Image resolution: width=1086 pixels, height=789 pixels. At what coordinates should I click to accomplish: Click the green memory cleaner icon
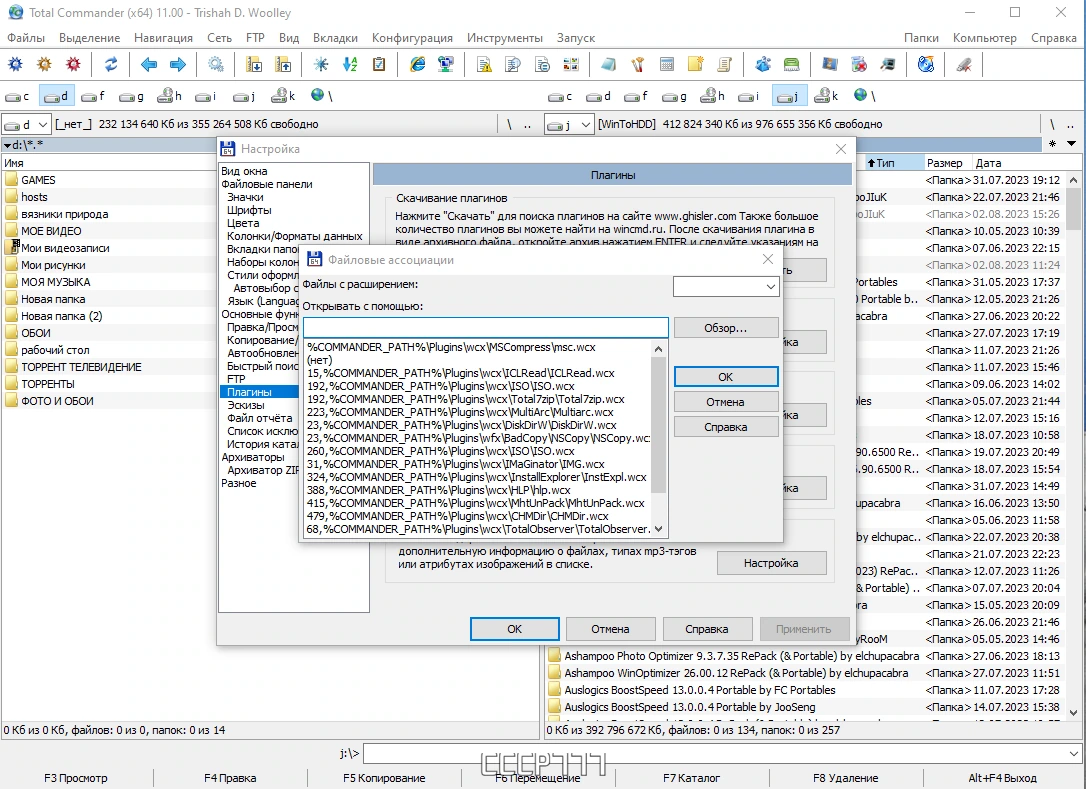coord(792,64)
